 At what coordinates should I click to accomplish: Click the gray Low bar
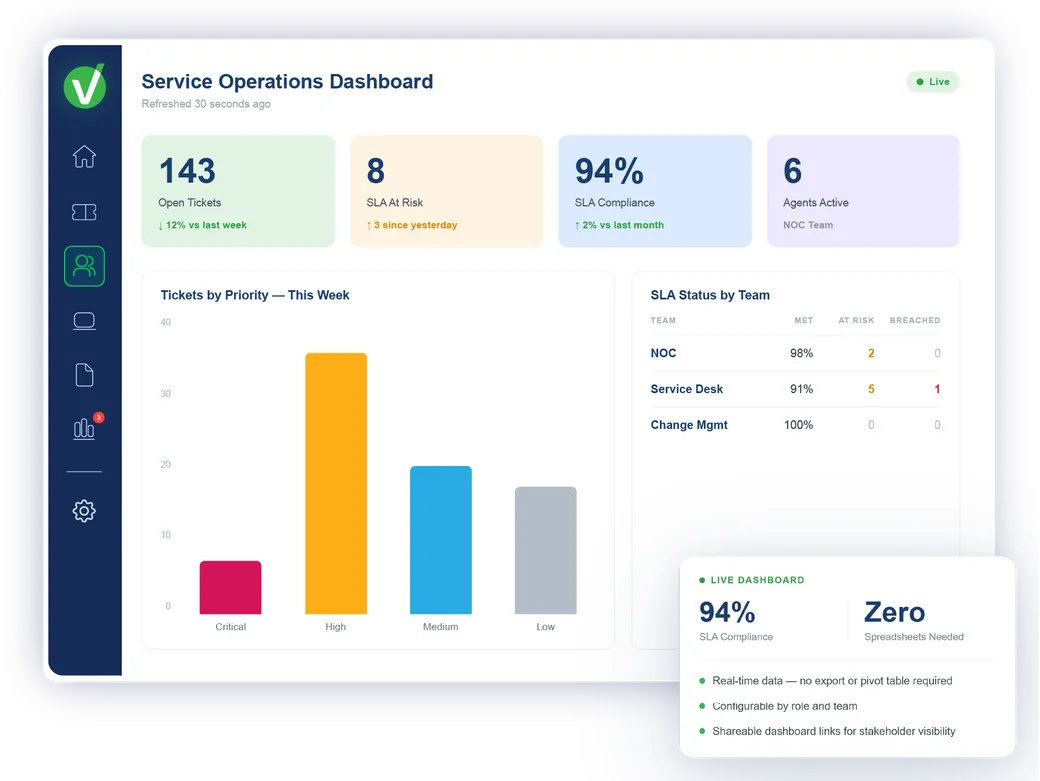click(x=545, y=550)
